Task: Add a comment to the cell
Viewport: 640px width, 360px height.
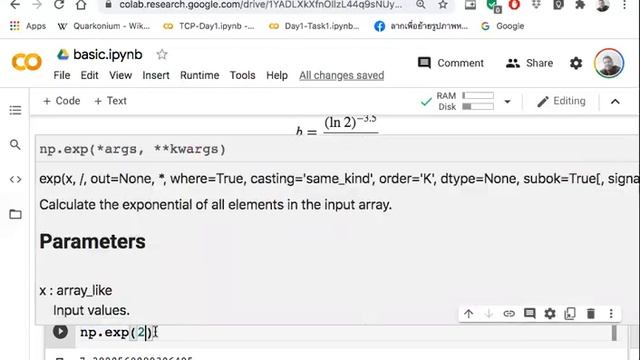Action: (529, 313)
